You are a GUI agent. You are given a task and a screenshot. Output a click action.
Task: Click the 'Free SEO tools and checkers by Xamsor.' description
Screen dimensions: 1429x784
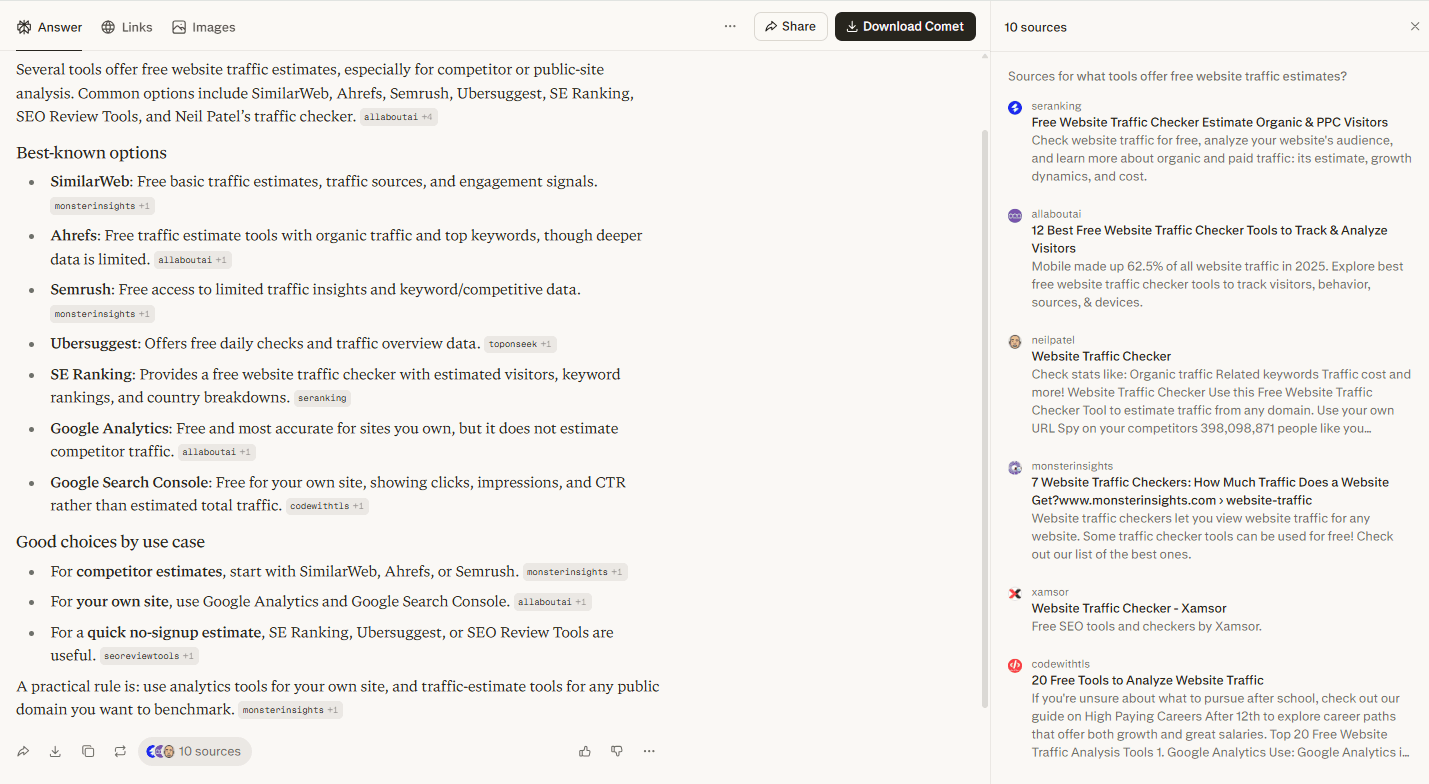(x=1147, y=626)
